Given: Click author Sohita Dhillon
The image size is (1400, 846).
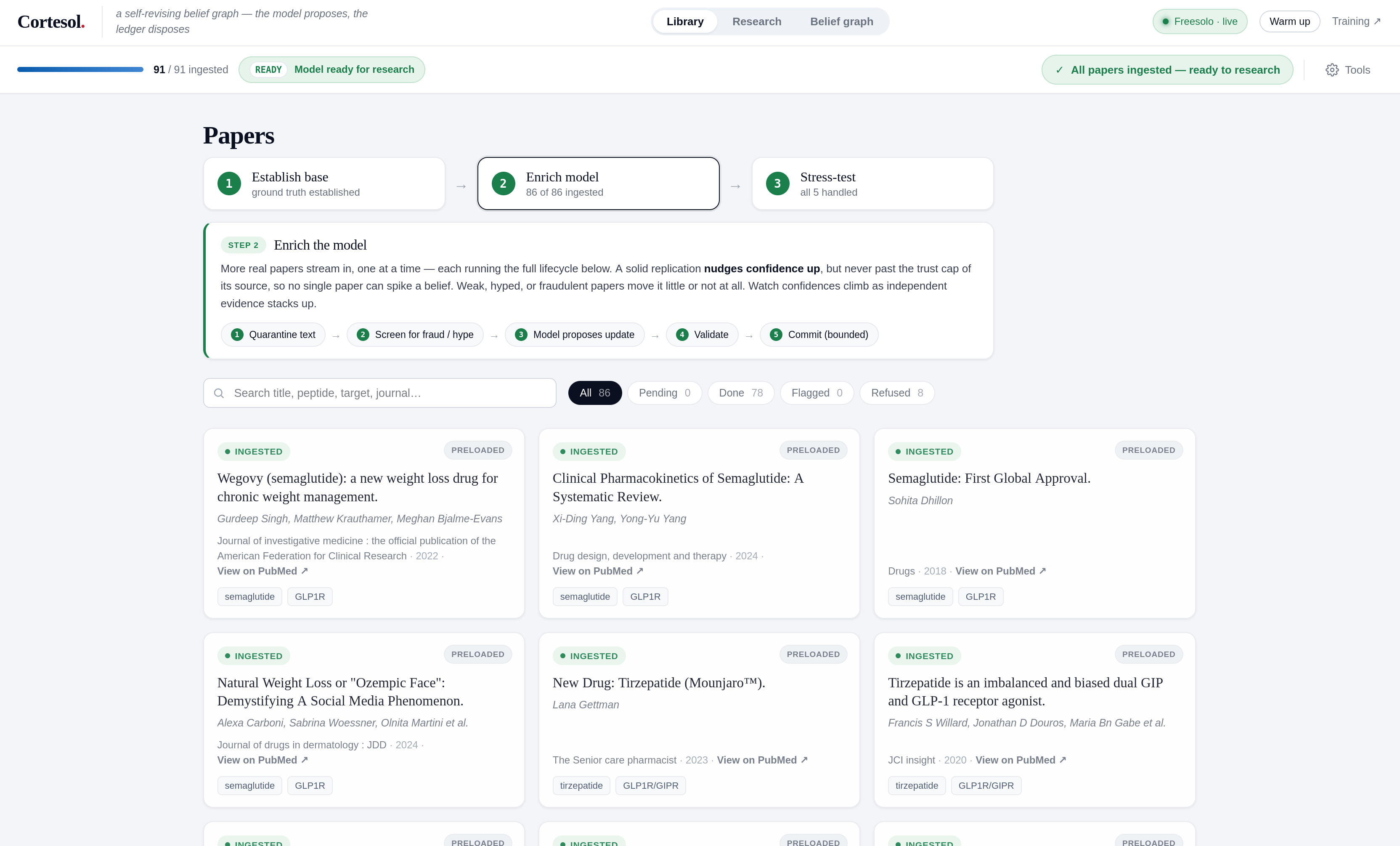Looking at the screenshot, I should click(x=920, y=500).
